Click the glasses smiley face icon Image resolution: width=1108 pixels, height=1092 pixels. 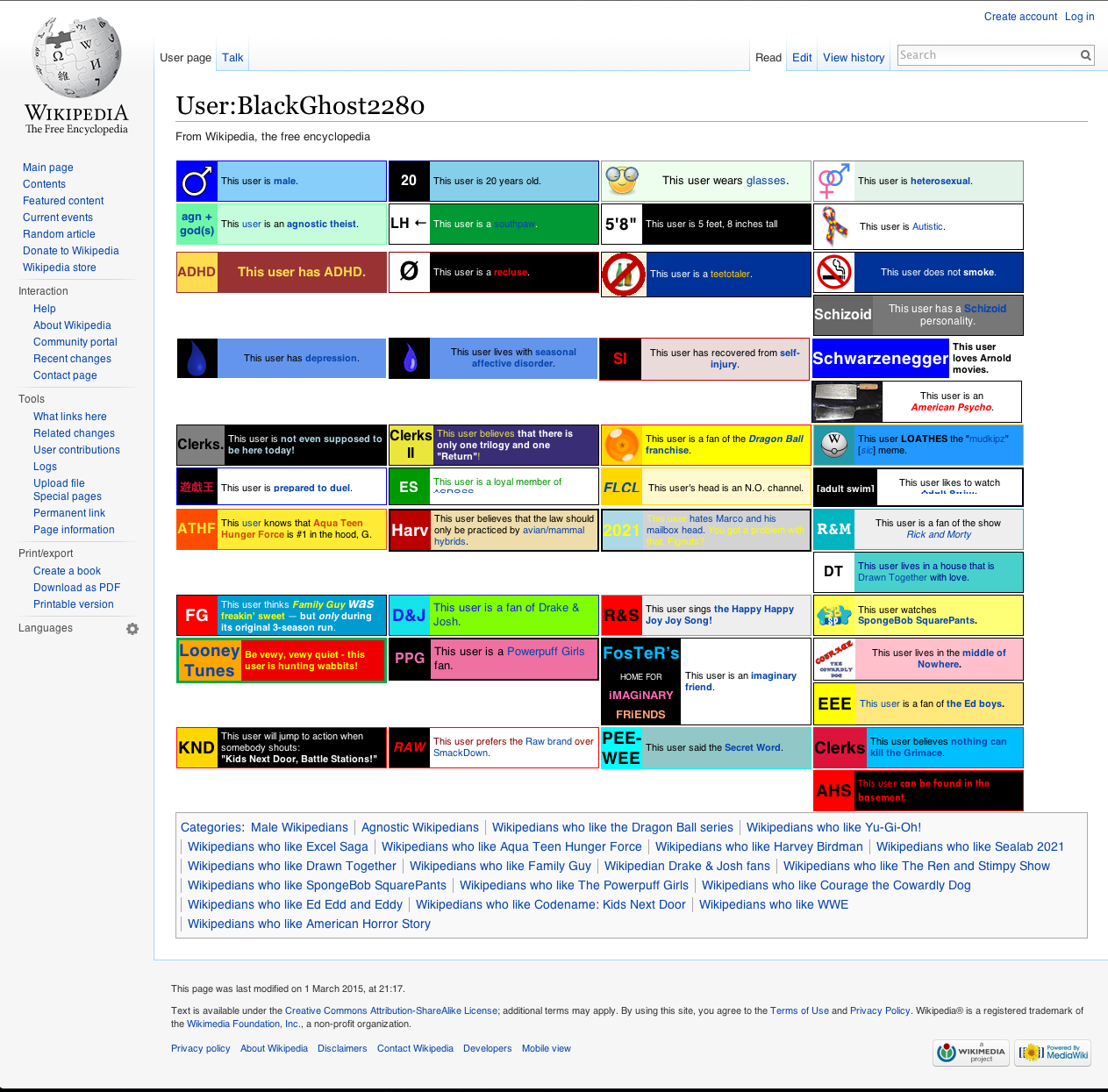[622, 181]
